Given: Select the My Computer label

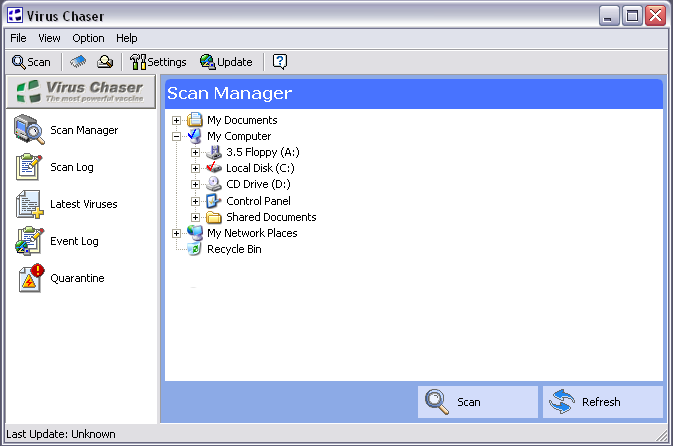Looking at the screenshot, I should point(239,137).
